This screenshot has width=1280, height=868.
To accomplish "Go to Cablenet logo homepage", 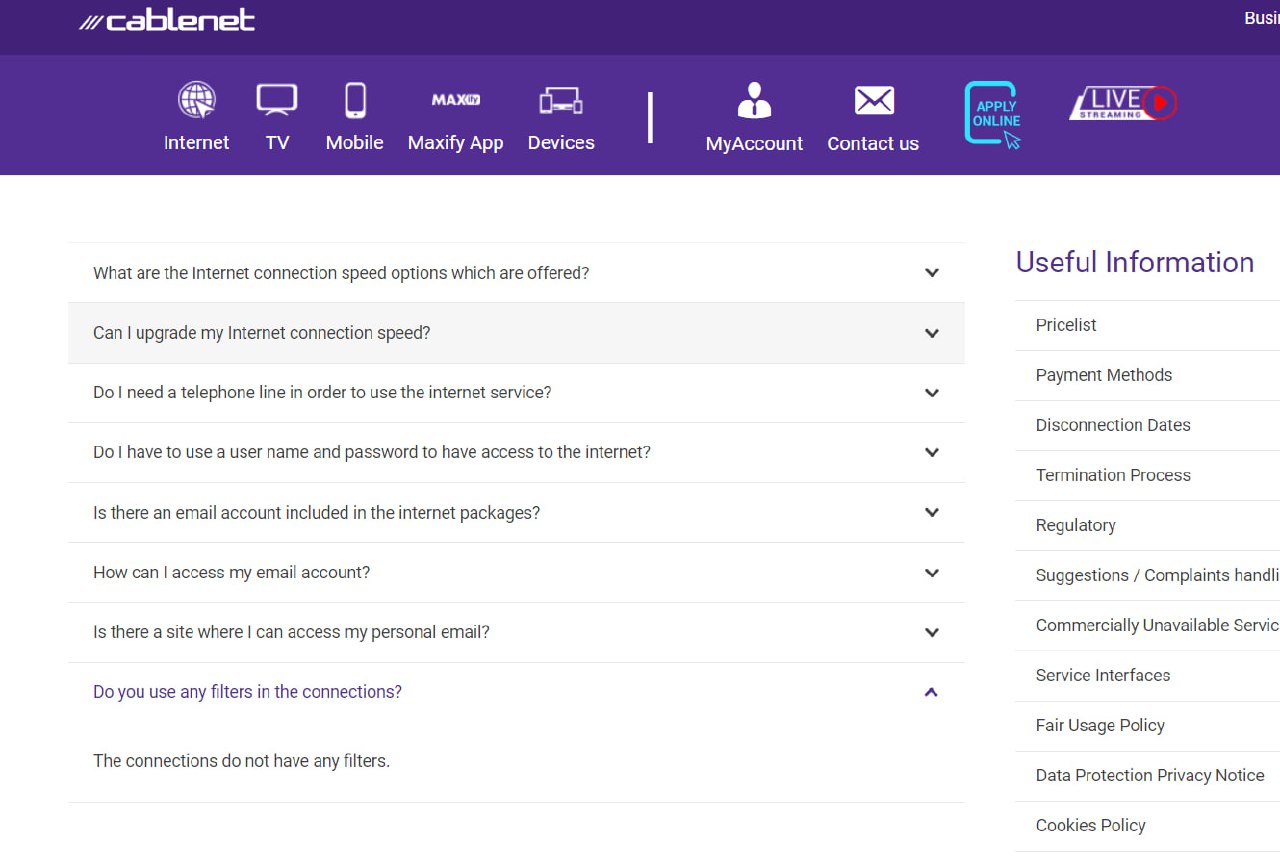I will tap(167, 21).
